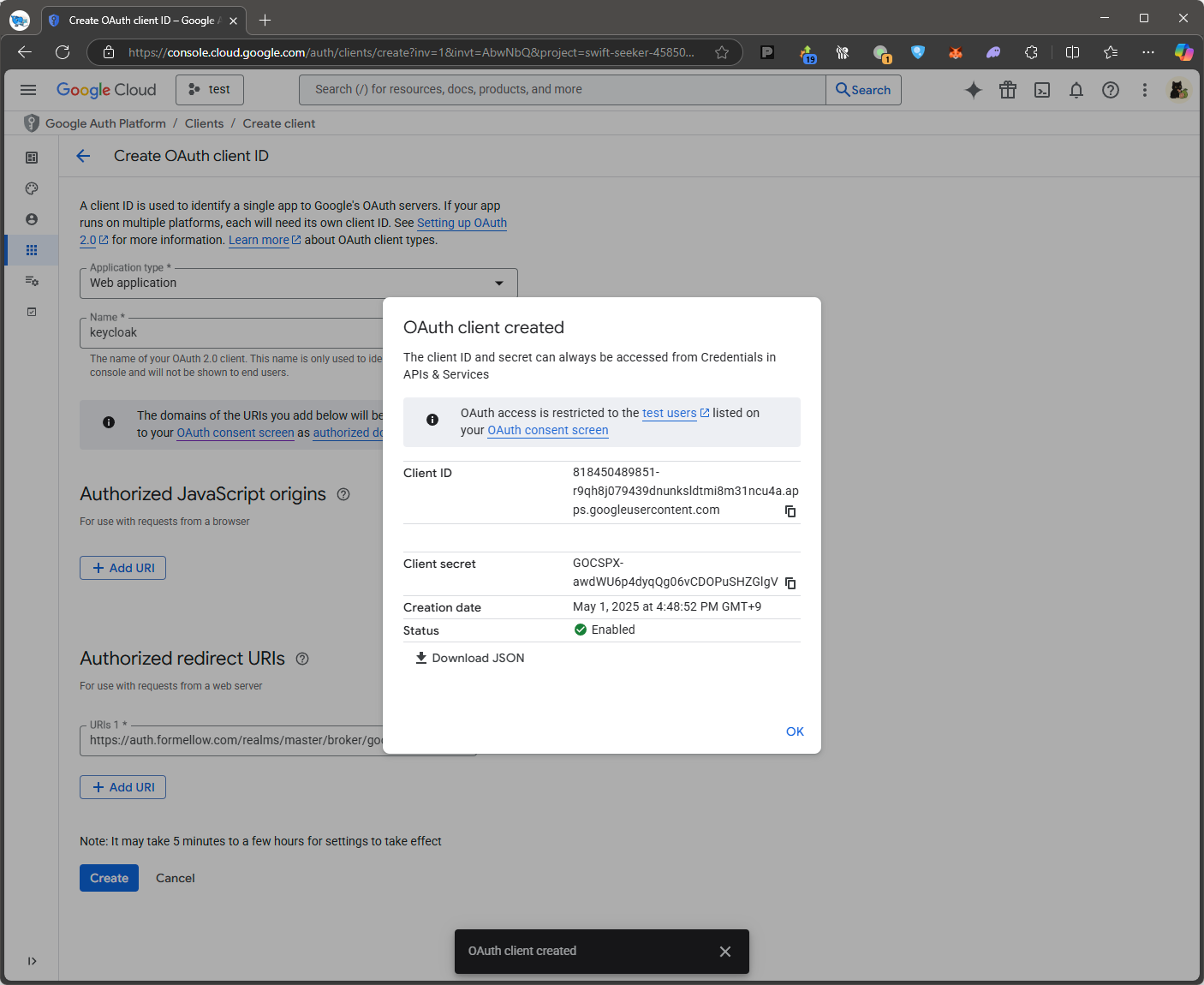Open OAuth consent screen link in dialog
This screenshot has height=985, width=1204.
[x=548, y=430]
